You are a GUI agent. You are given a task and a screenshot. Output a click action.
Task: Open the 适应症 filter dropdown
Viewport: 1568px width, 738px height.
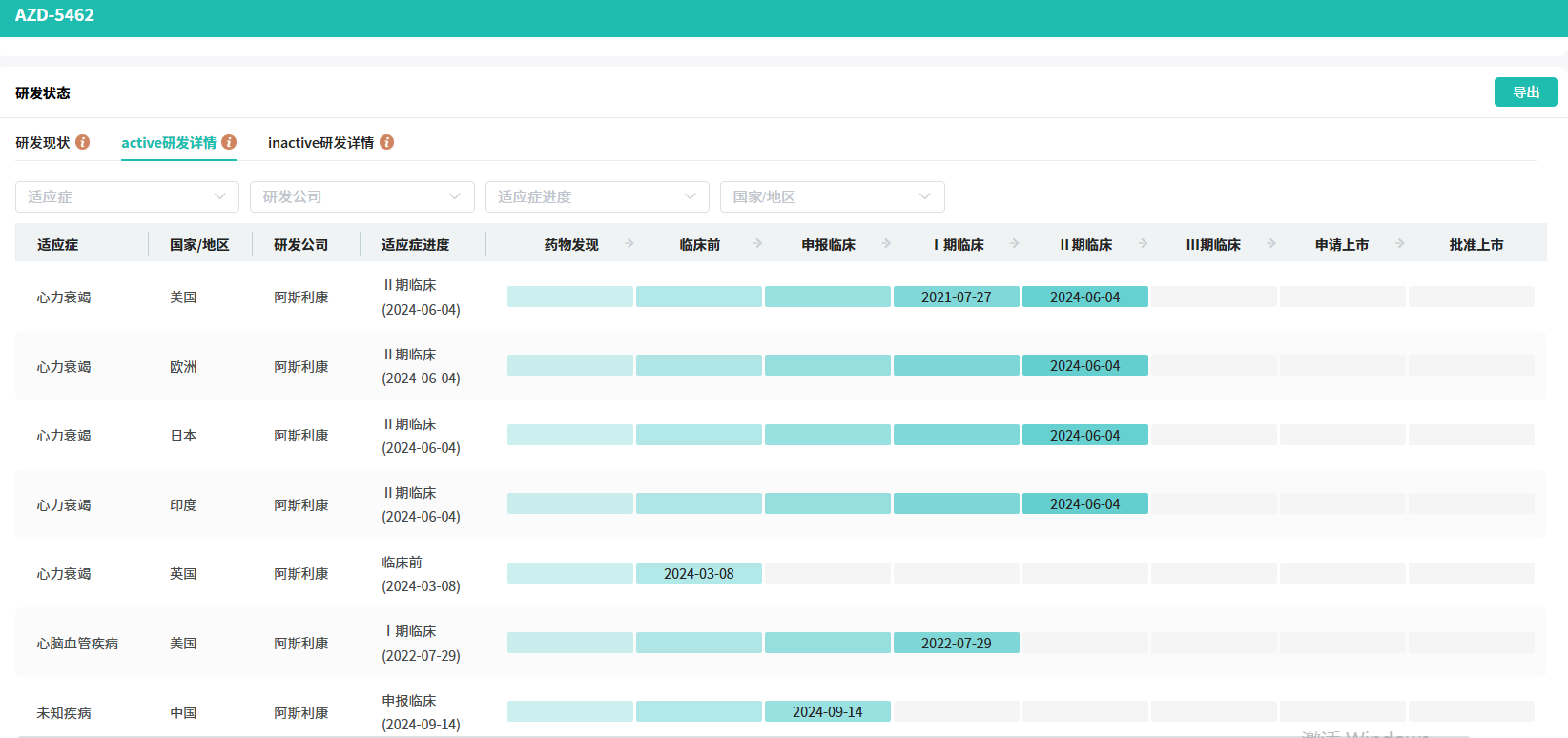127,196
